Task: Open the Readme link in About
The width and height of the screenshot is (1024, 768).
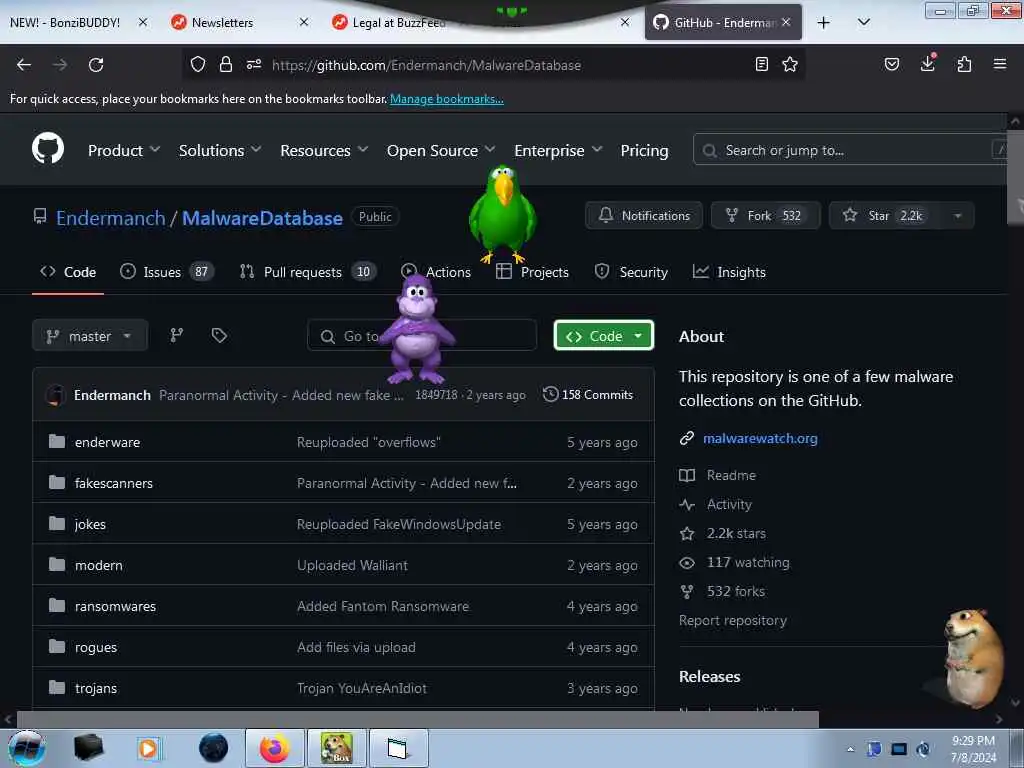Action: (x=731, y=475)
